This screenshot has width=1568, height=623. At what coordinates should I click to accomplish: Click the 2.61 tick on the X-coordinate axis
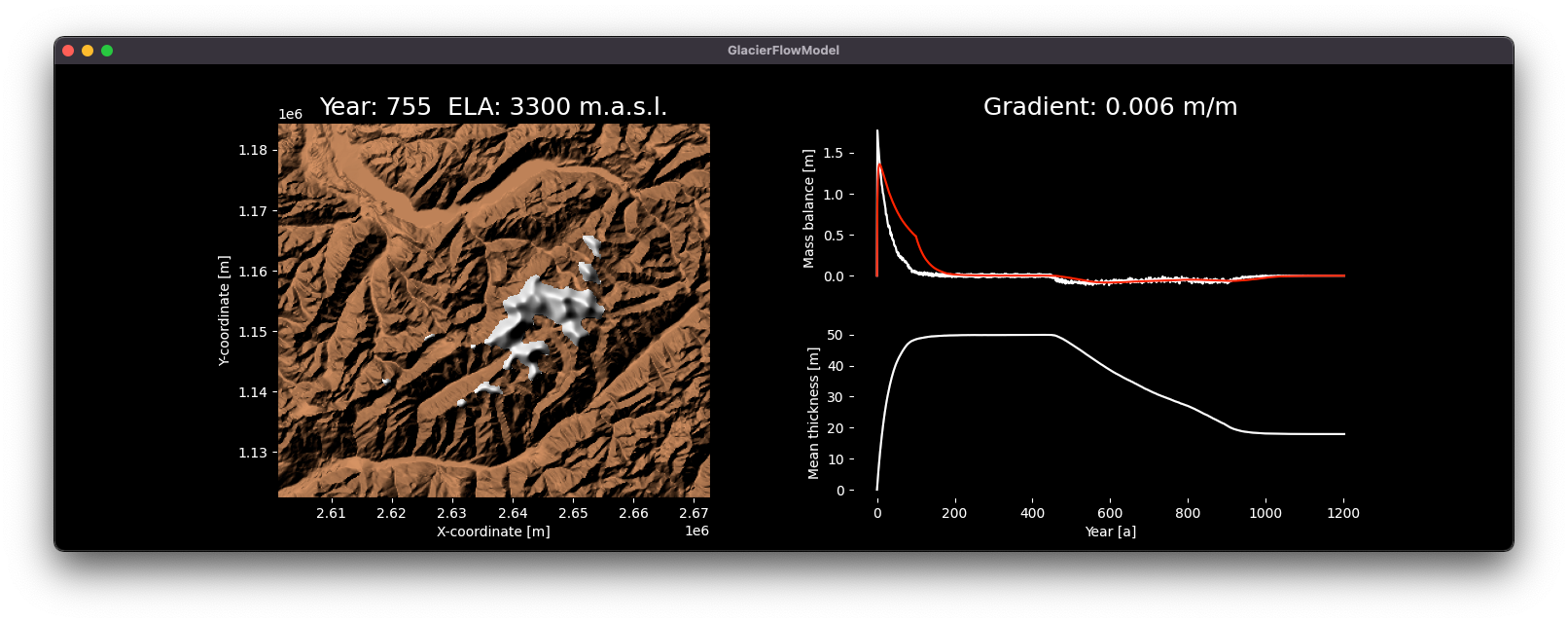[331, 513]
